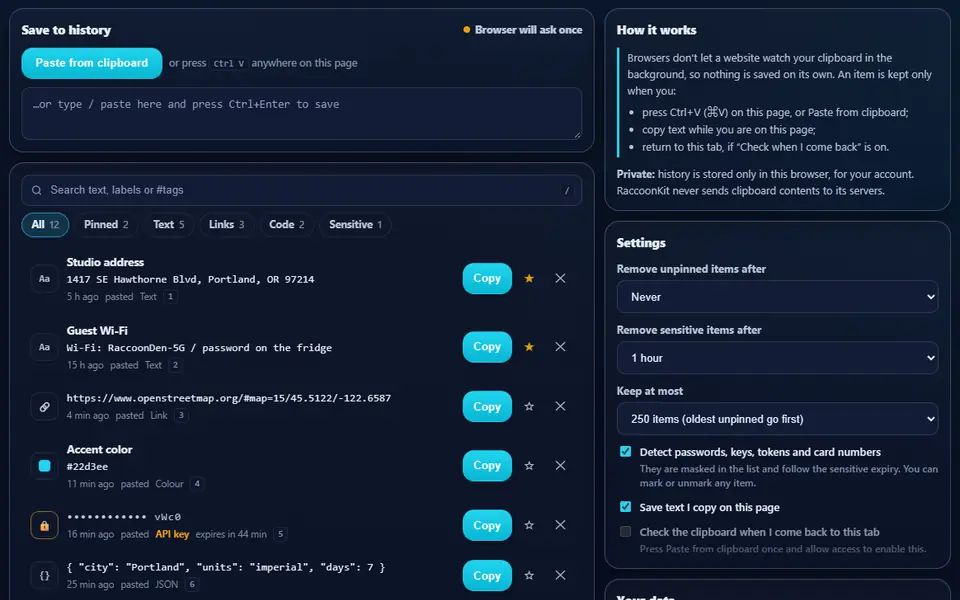Click the Settings heading

641,243
